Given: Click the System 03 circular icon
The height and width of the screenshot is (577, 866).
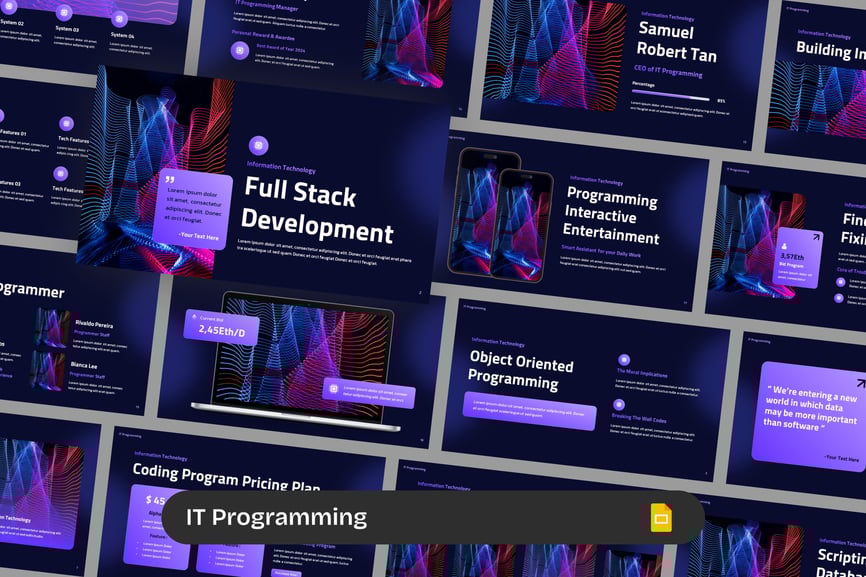Looking at the screenshot, I should [x=64, y=13].
